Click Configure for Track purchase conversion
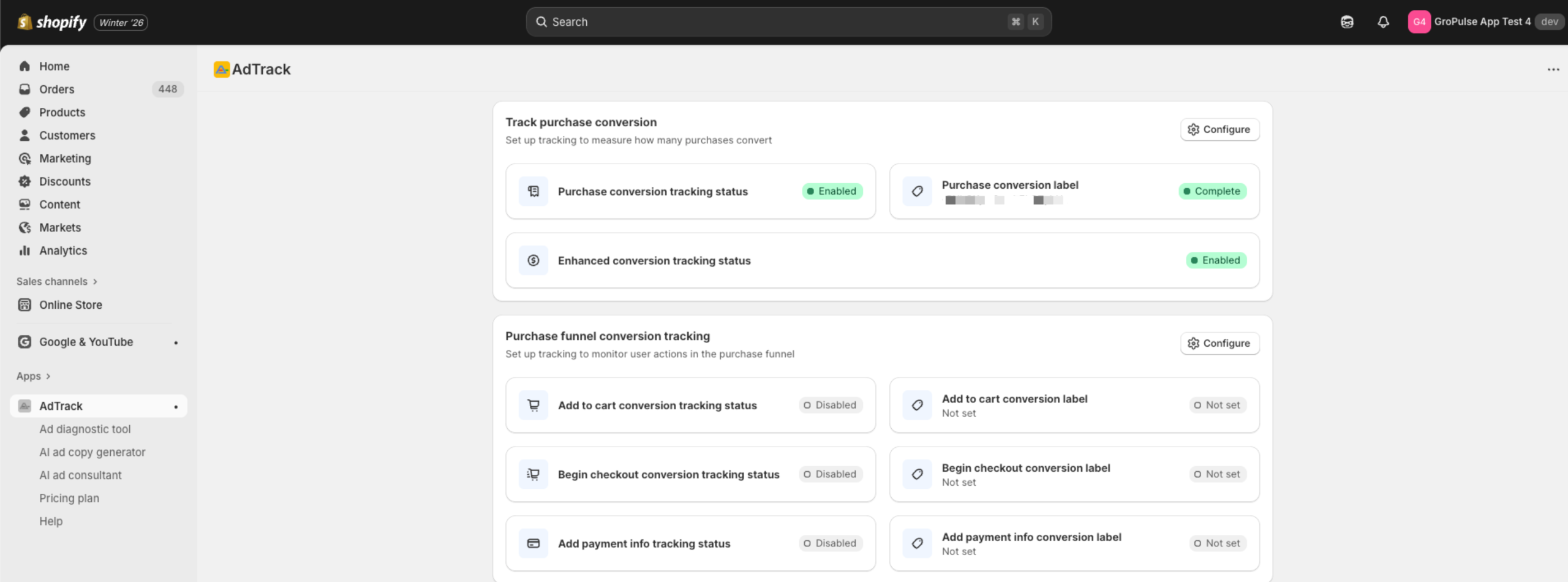Image resolution: width=1568 pixels, height=582 pixels. [x=1218, y=129]
